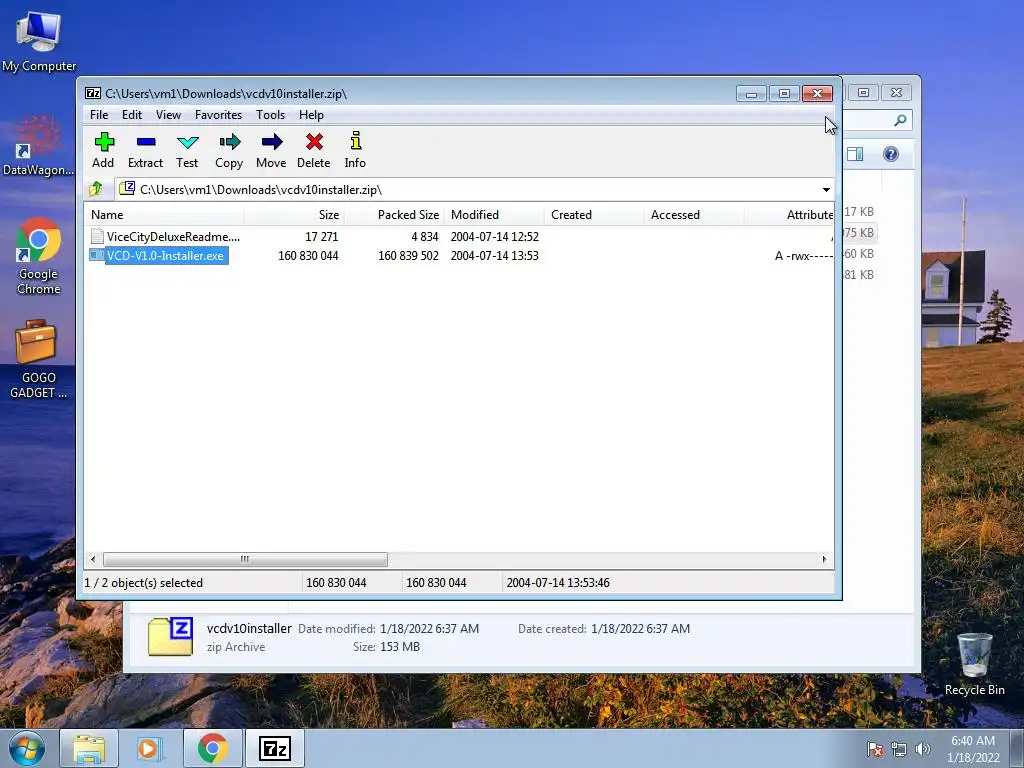Open the Favorites menu
Image resolution: width=1024 pixels, height=768 pixels.
point(218,115)
